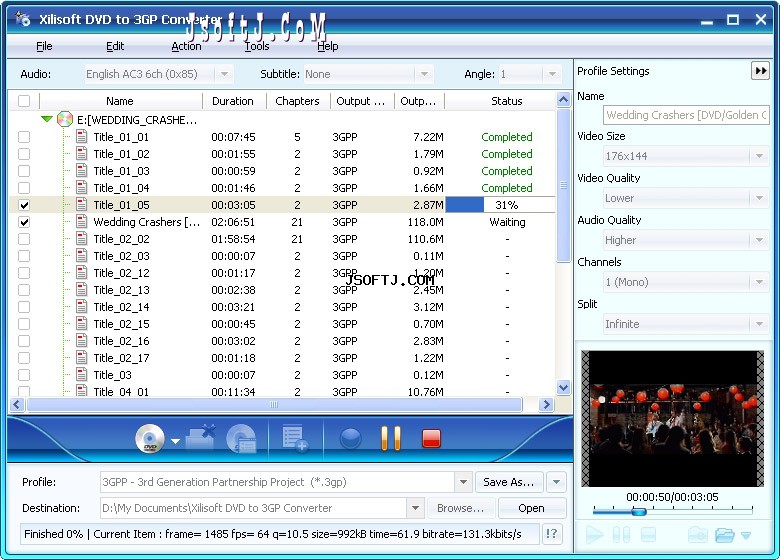The image size is (780, 560).
Task: Pause the conversion with orange pause icon
Action: tap(390, 438)
